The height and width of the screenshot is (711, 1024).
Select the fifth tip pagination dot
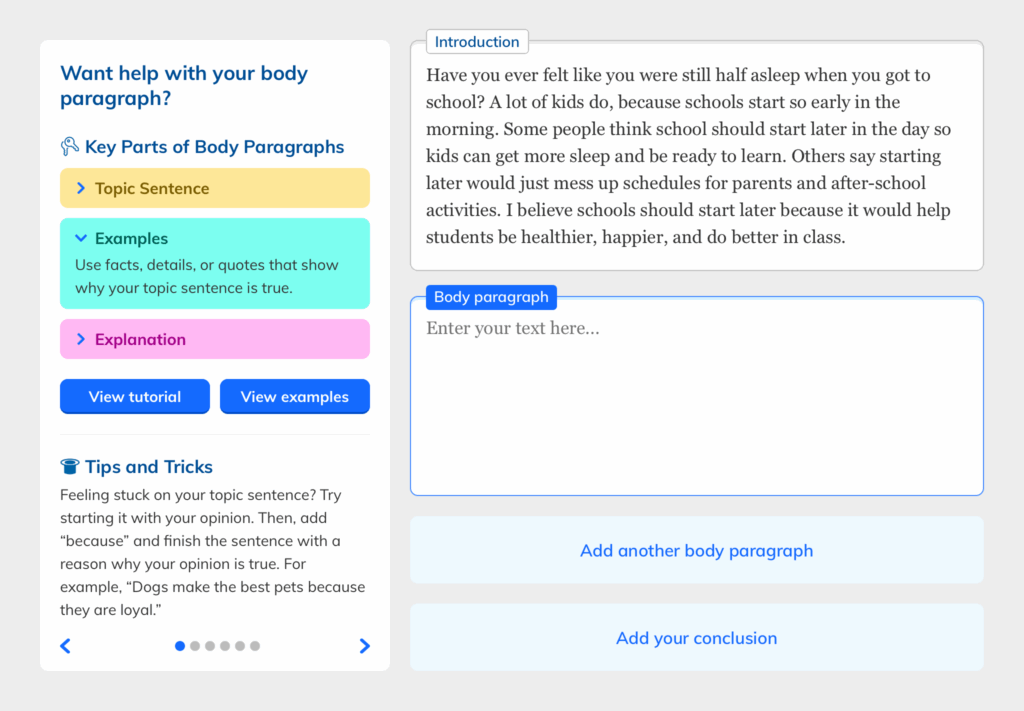pyautogui.click(x=240, y=646)
